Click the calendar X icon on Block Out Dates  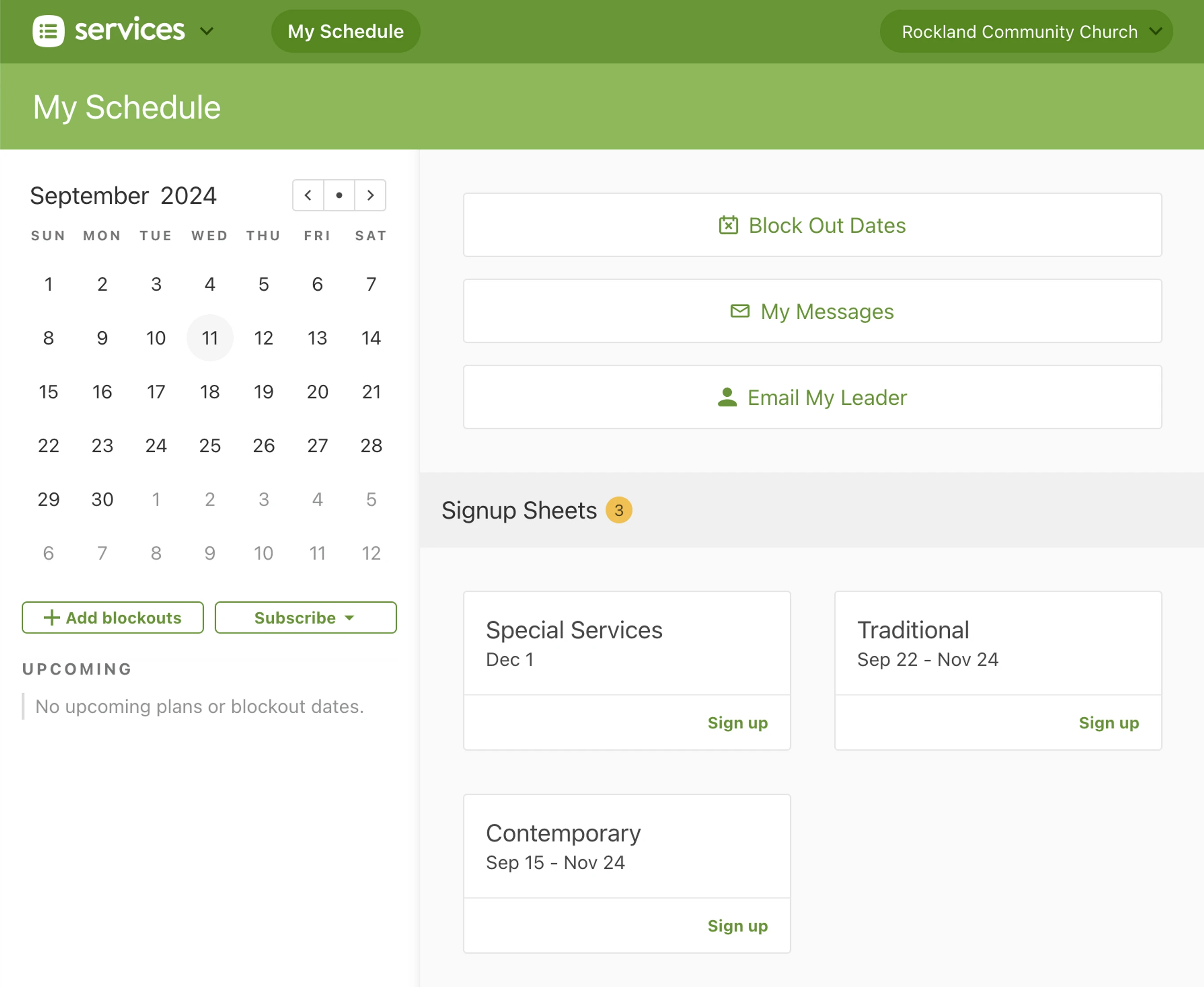click(728, 225)
